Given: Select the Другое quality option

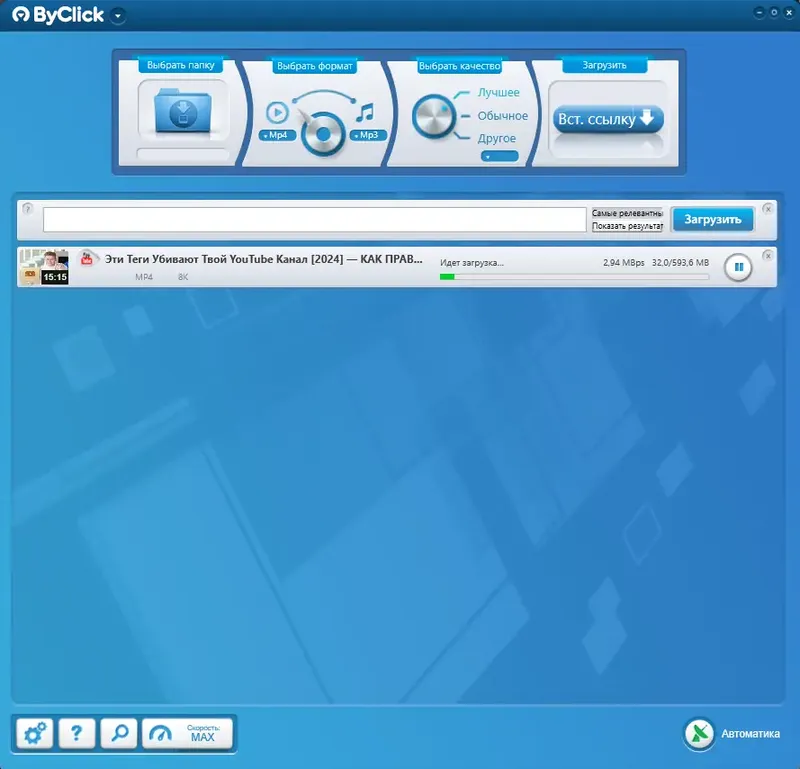Looking at the screenshot, I should tap(499, 138).
